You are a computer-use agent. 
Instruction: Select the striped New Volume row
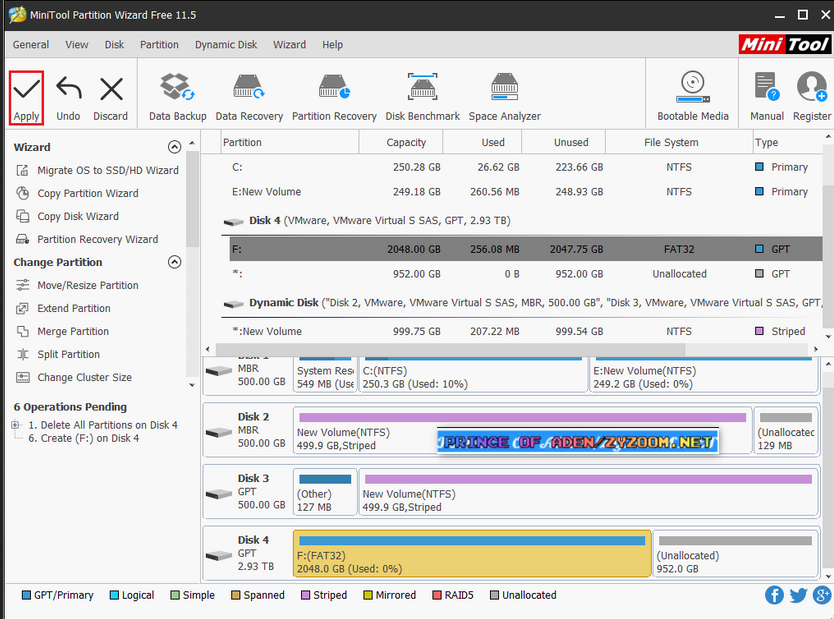[526, 331]
